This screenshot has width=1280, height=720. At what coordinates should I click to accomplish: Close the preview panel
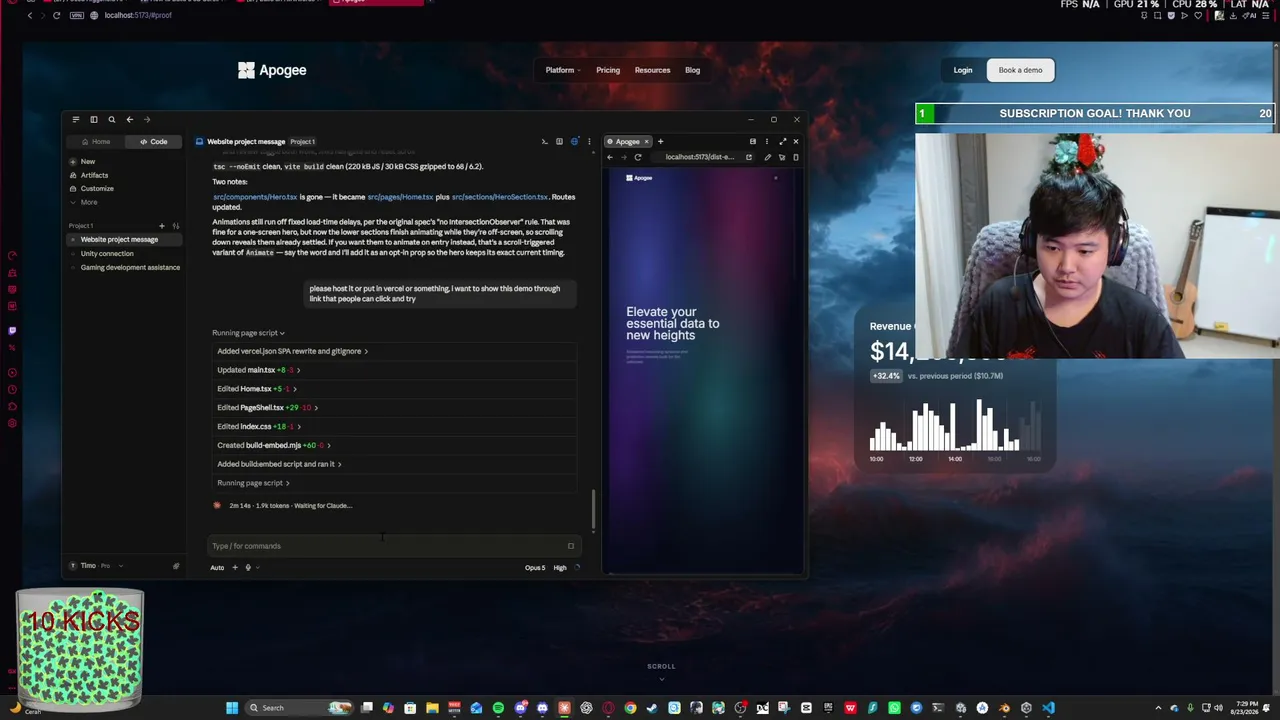[795, 142]
